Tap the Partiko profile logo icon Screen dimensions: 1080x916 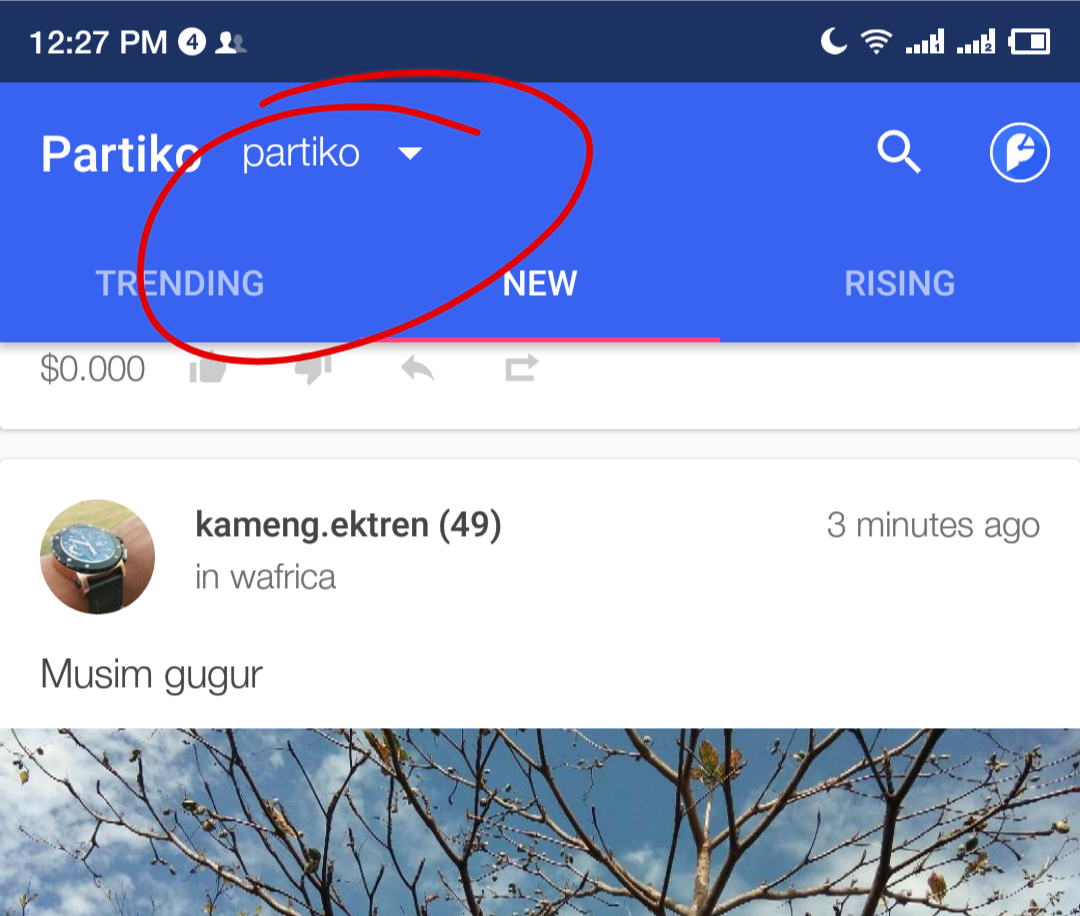[x=1019, y=152]
